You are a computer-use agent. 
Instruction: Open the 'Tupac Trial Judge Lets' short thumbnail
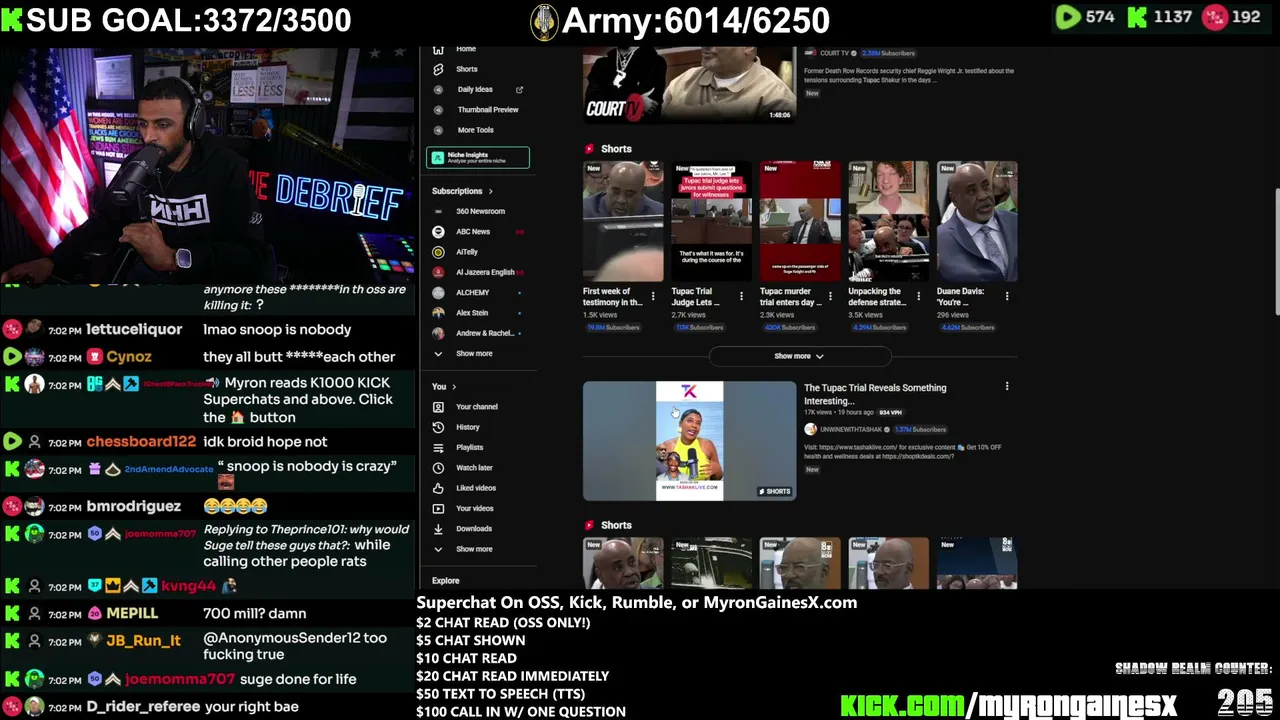coord(711,221)
